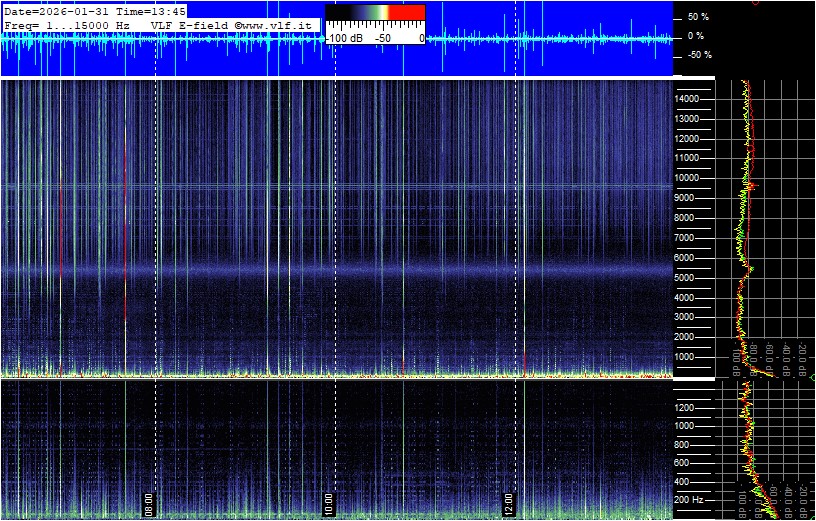This screenshot has height=521, width=816.
Task: Click the -50 label on the dB color bar
Action: click(x=382, y=37)
